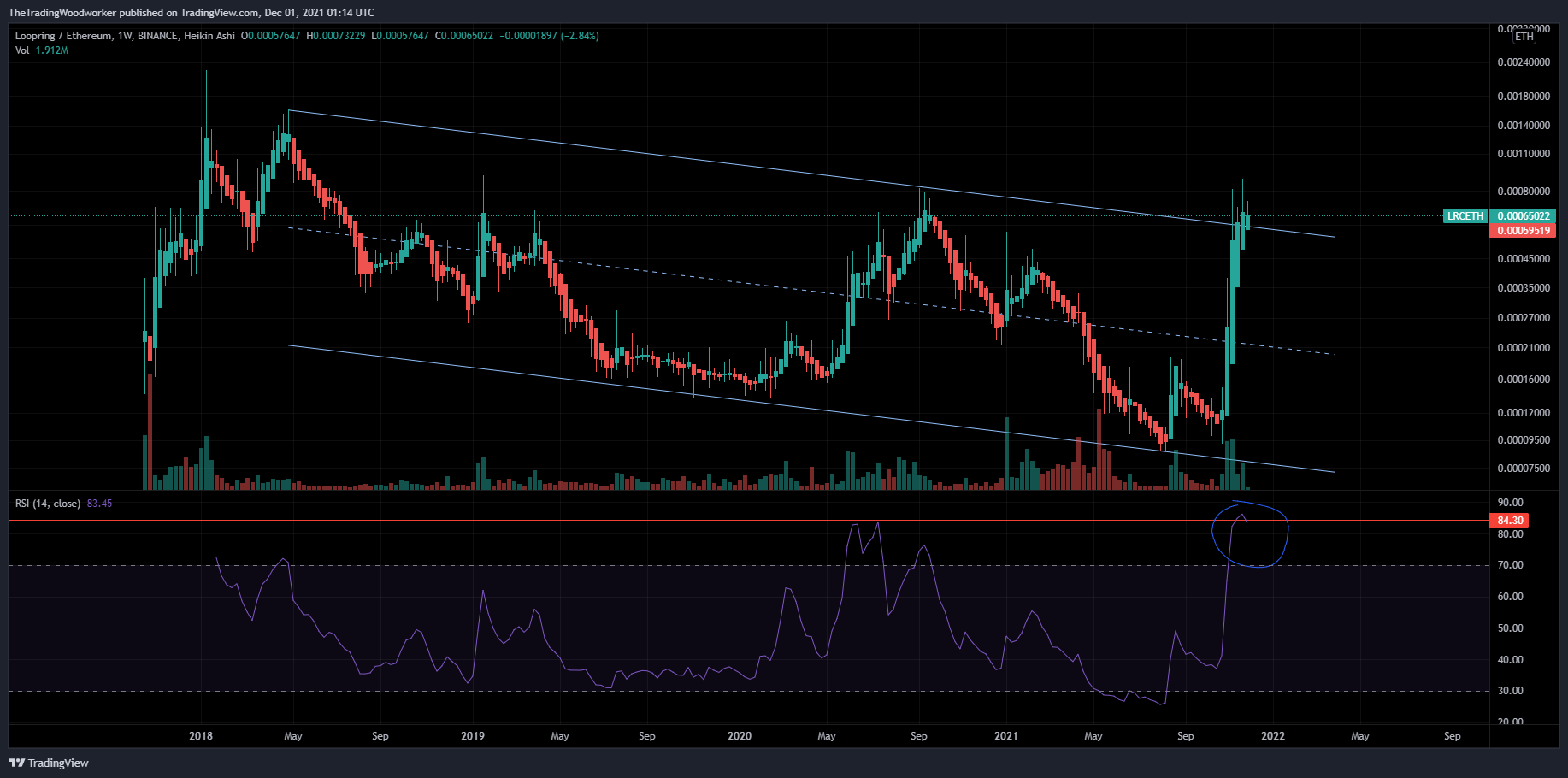Click the 0.00110000 price scale label
The height and width of the screenshot is (778, 1568).
(x=1524, y=154)
